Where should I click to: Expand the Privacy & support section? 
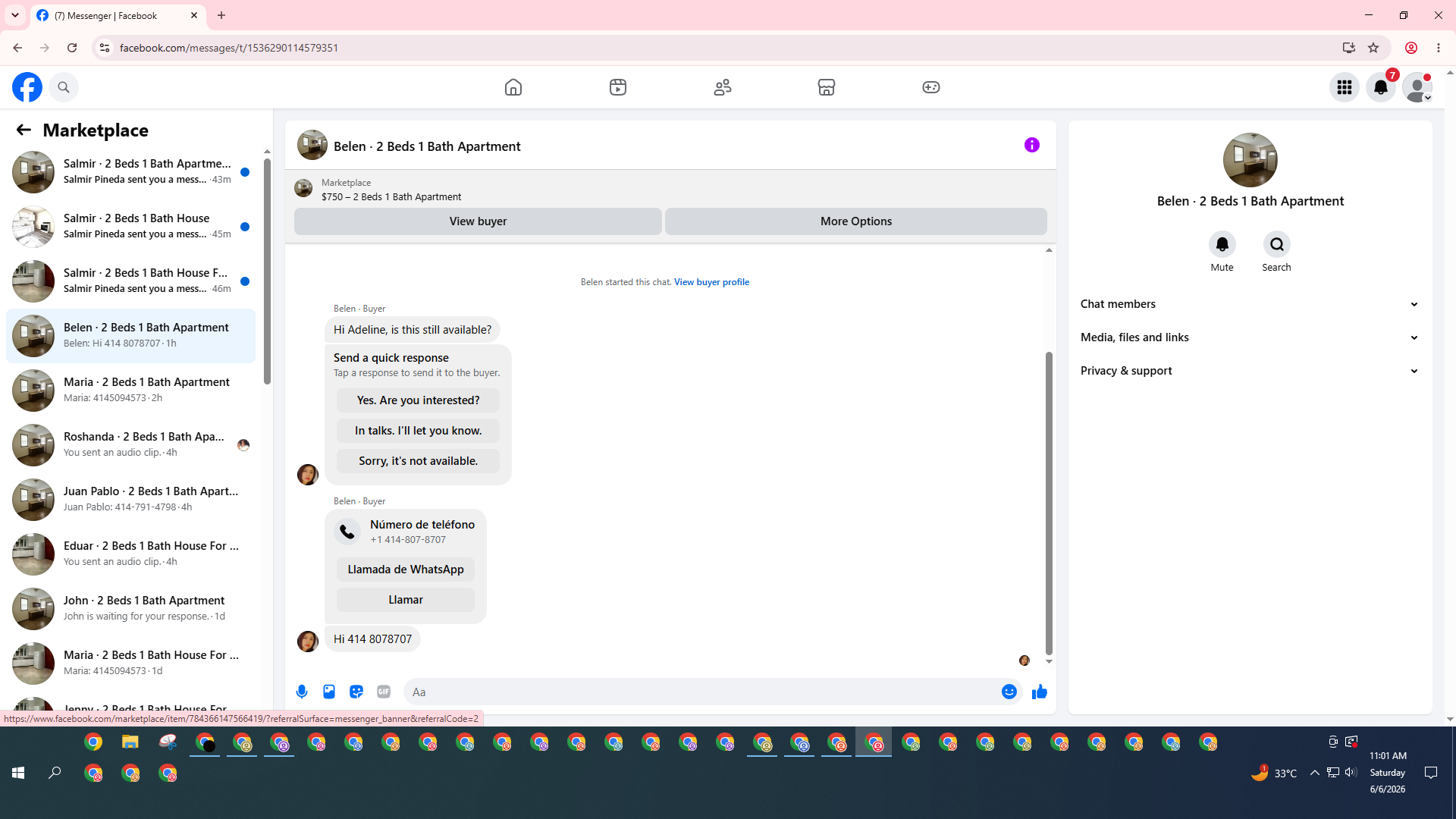[x=1250, y=371]
